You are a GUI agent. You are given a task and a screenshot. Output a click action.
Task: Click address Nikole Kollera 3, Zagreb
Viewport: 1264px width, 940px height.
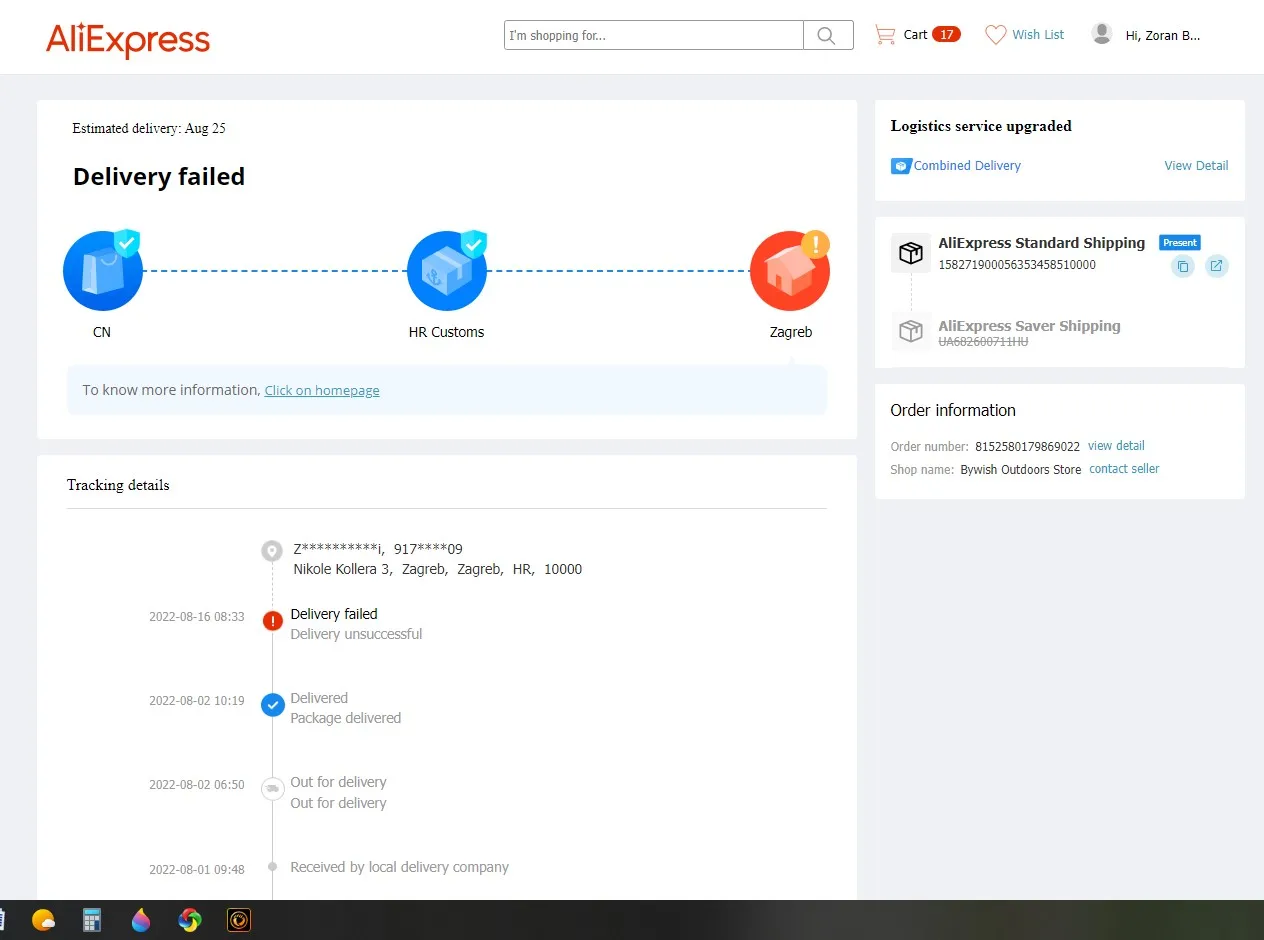pos(437,569)
